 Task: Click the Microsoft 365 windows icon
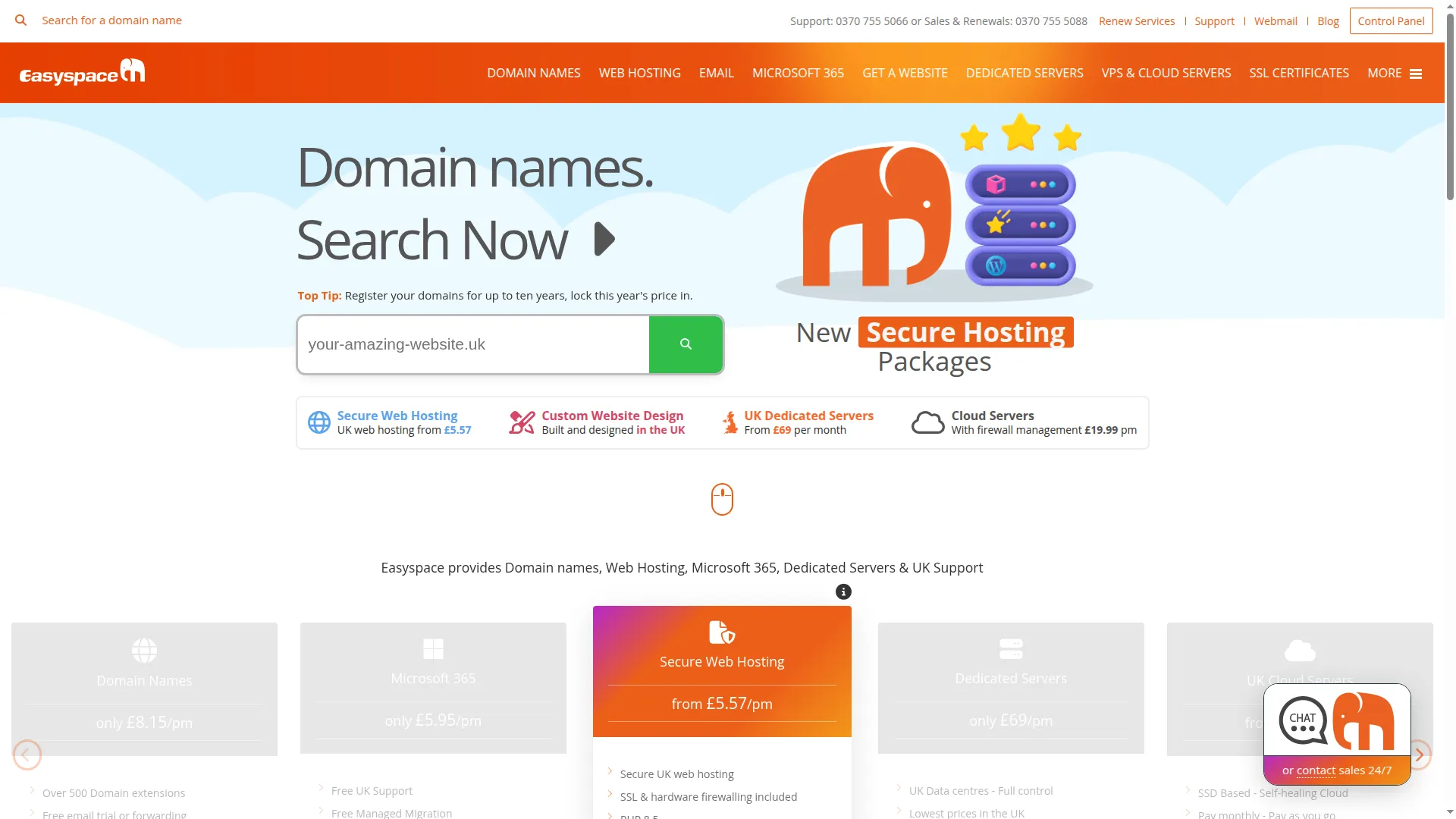[x=433, y=648]
